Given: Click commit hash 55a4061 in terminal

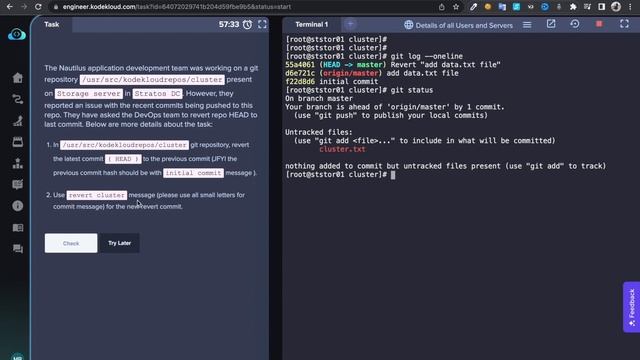Looking at the screenshot, I should [300, 64].
